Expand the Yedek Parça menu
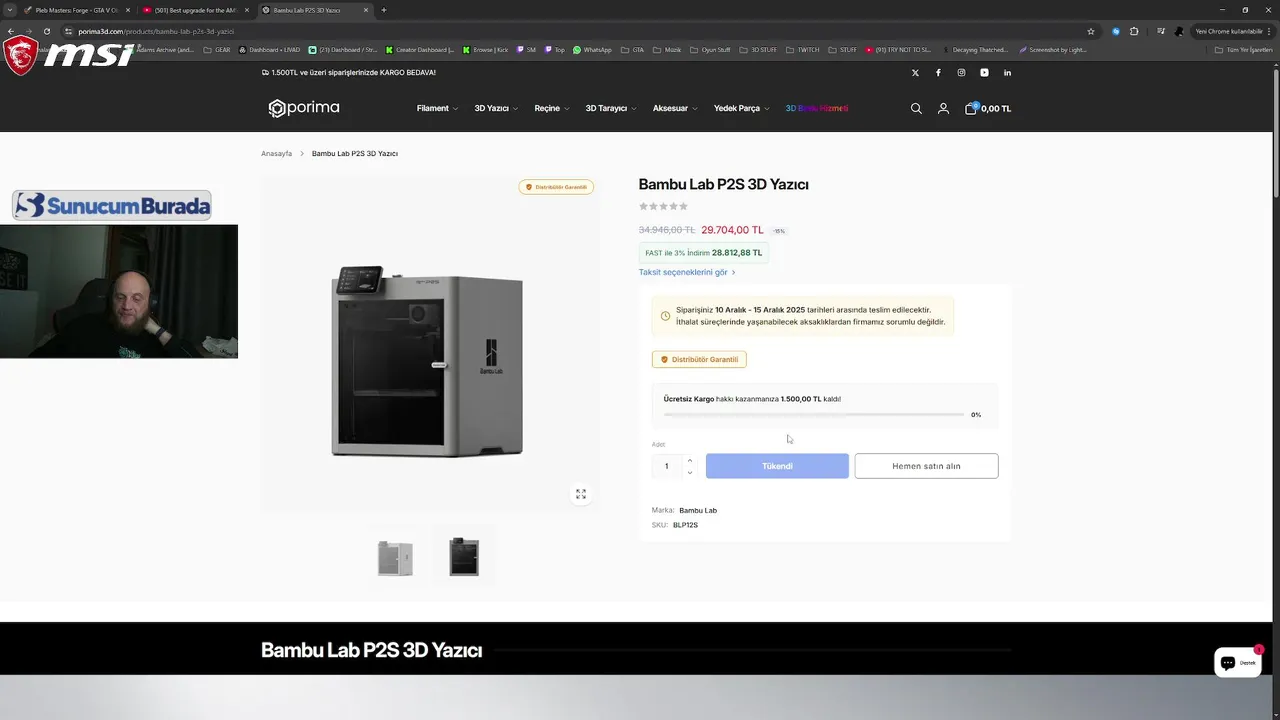The height and width of the screenshot is (720, 1280). [x=741, y=108]
